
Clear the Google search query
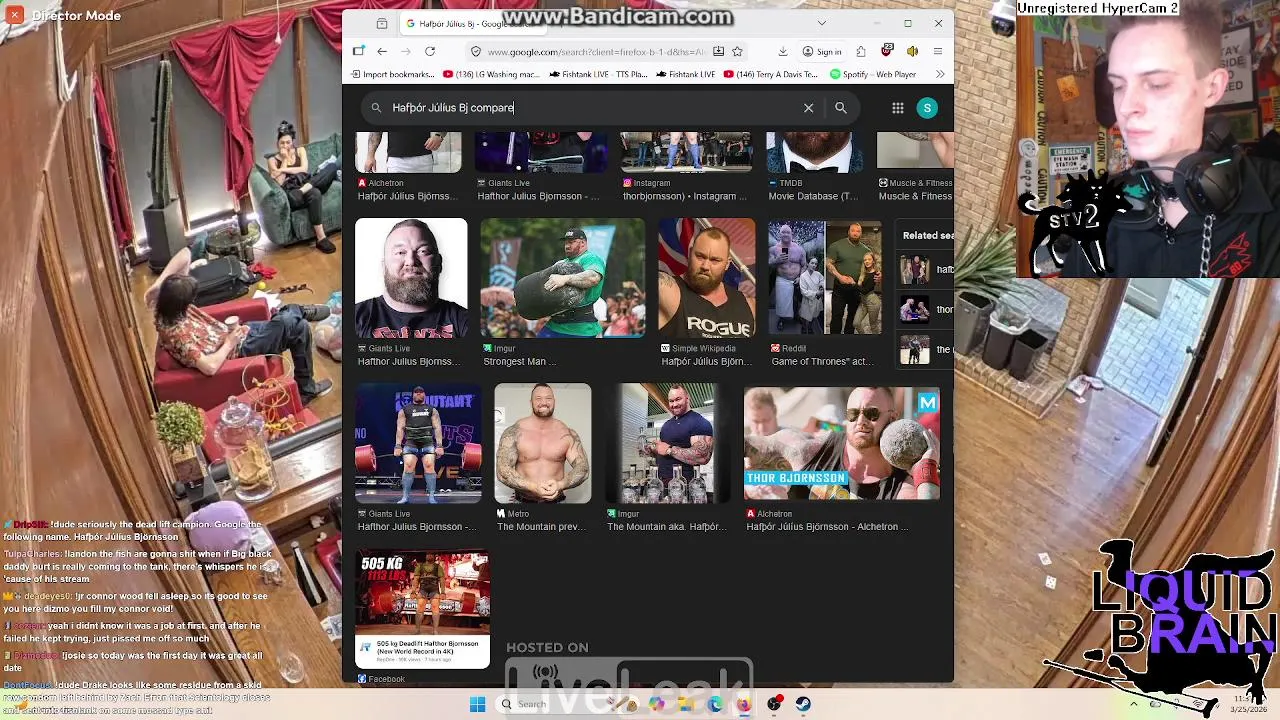(808, 107)
